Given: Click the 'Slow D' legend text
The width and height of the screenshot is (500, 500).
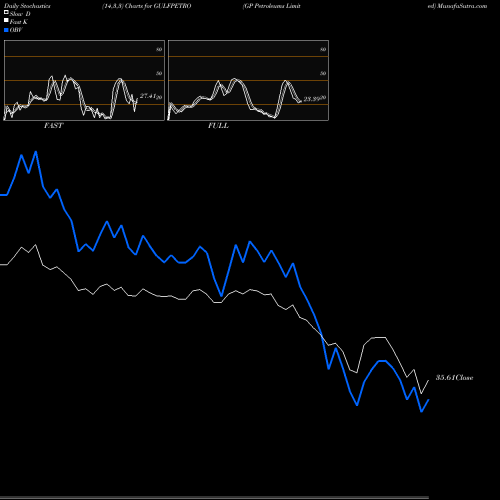Looking at the screenshot, I should [x=20, y=14].
